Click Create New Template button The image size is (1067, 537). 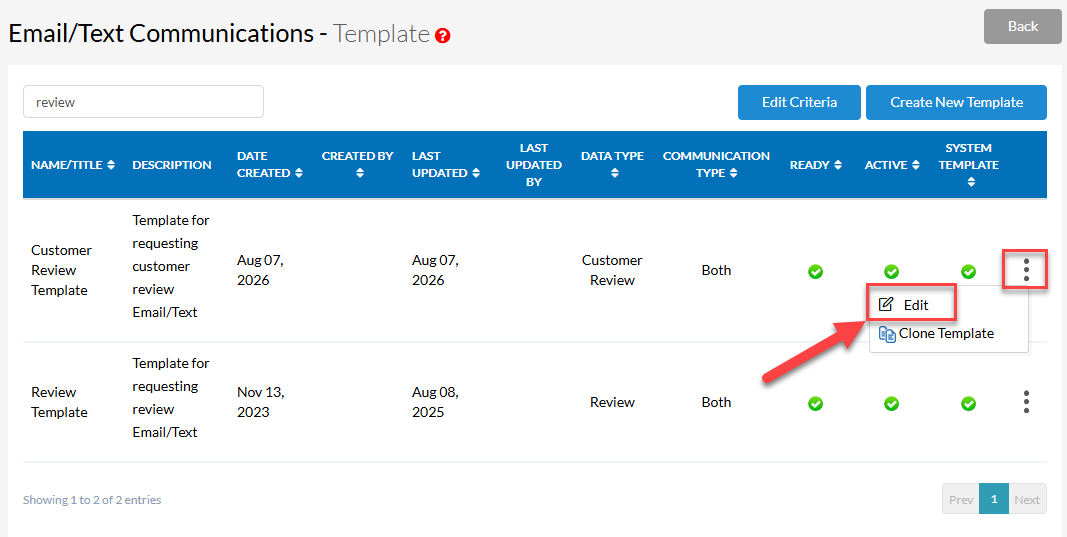[956, 102]
